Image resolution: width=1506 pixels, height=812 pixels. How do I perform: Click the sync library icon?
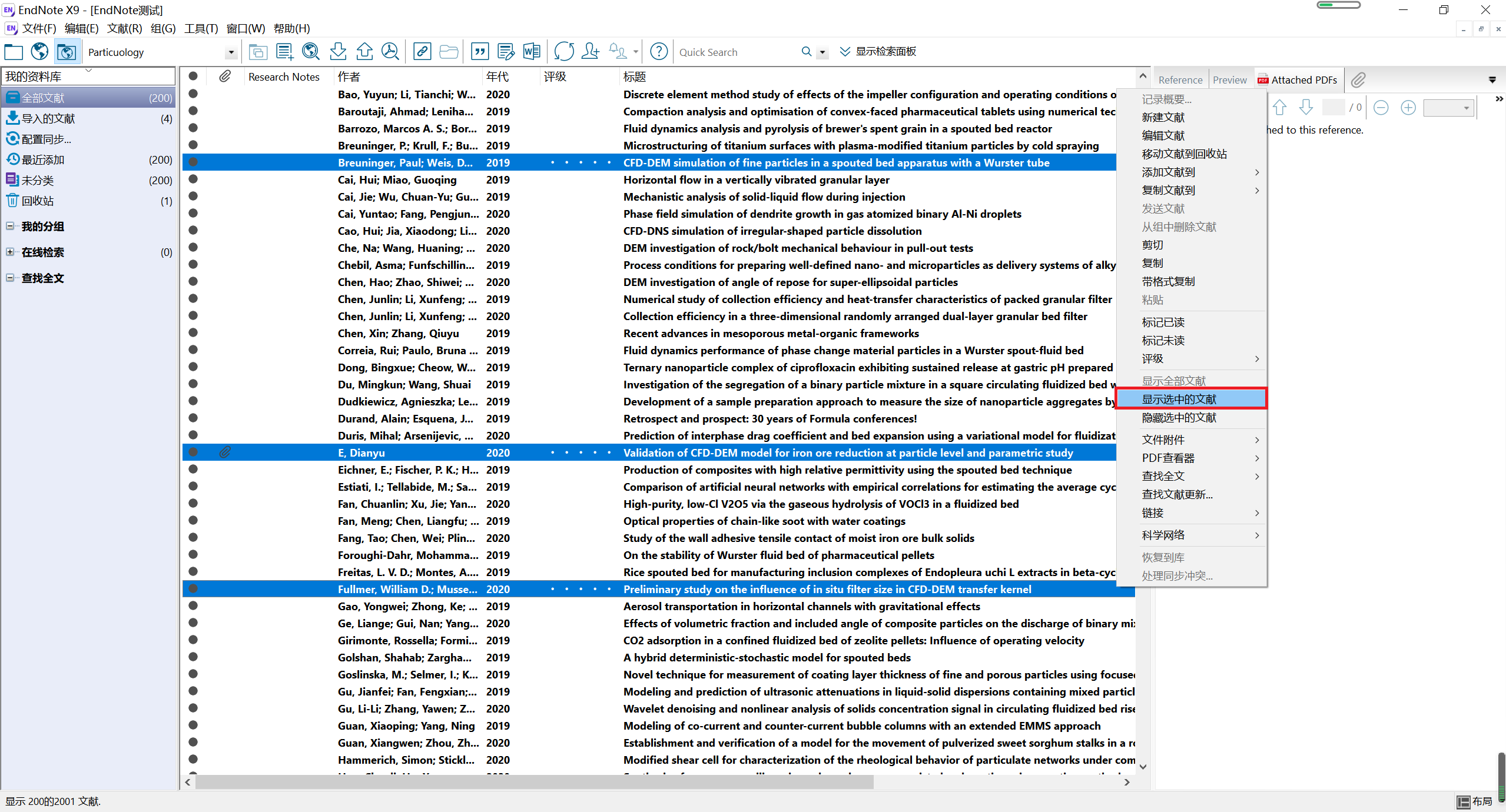pos(563,52)
